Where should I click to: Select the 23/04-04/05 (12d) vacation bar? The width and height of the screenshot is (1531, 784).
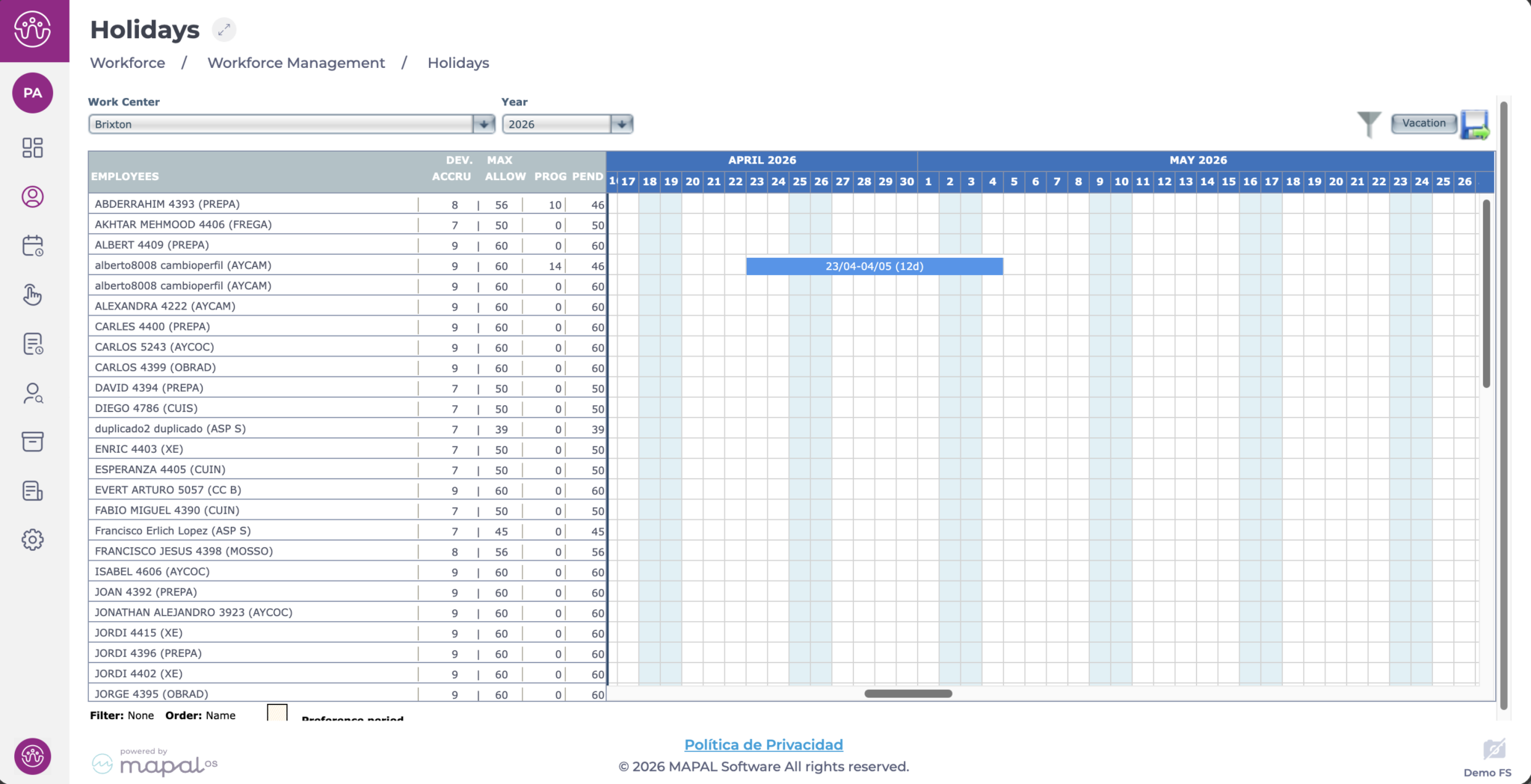click(875, 266)
